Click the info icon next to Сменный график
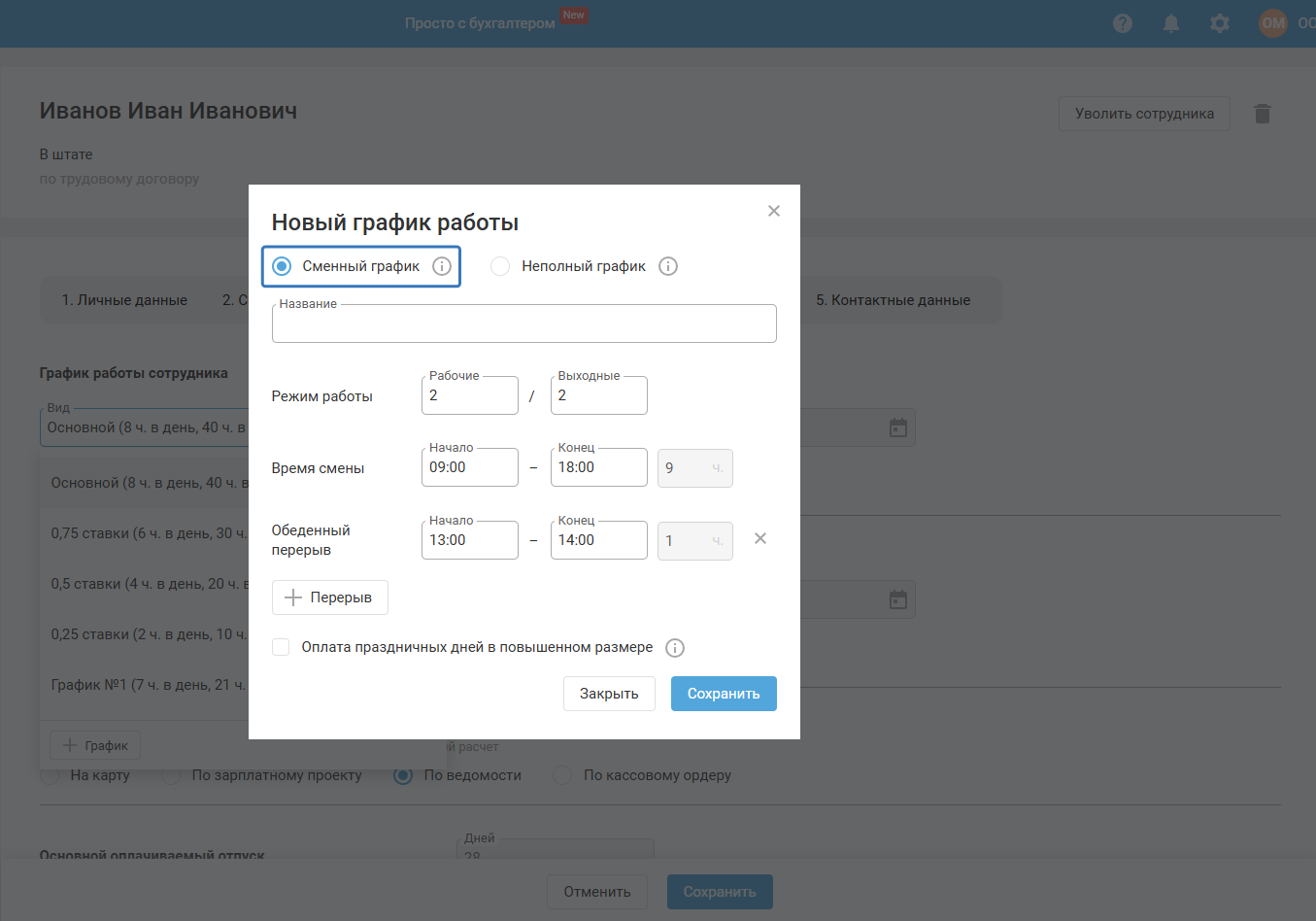Screen dimensions: 1316x921 (442, 266)
